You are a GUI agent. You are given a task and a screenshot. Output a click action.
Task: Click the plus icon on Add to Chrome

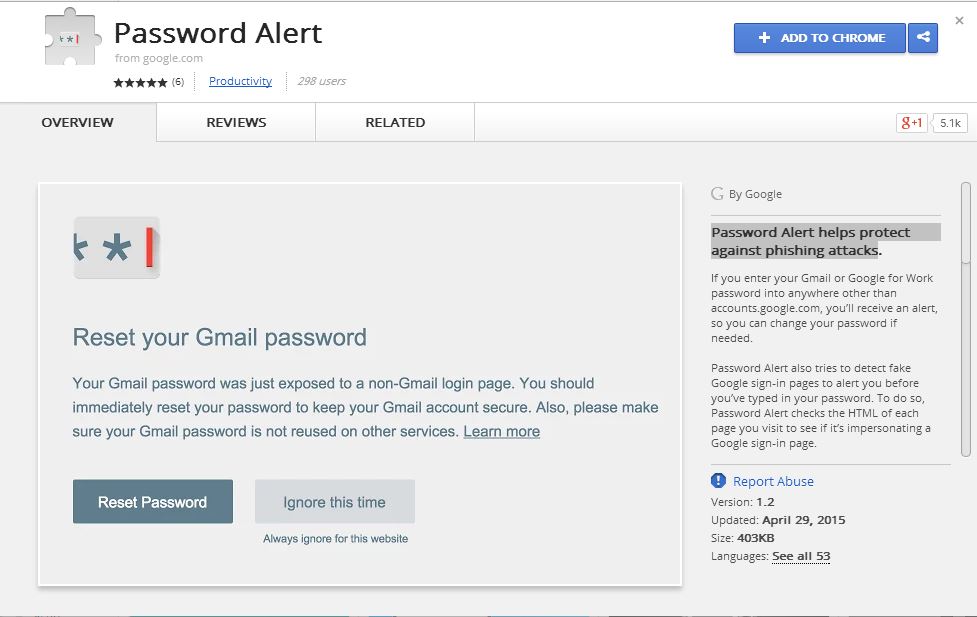[x=764, y=38]
